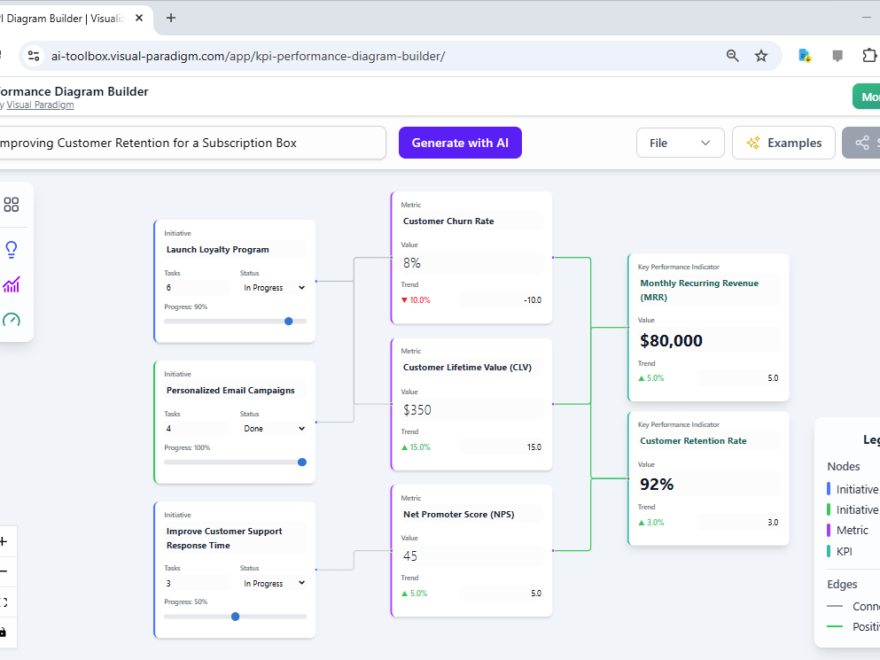Open the Visual Paradigm link

(40, 104)
